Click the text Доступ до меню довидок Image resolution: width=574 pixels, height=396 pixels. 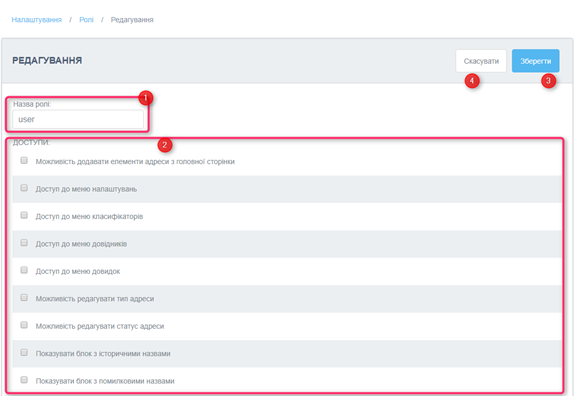78,272
